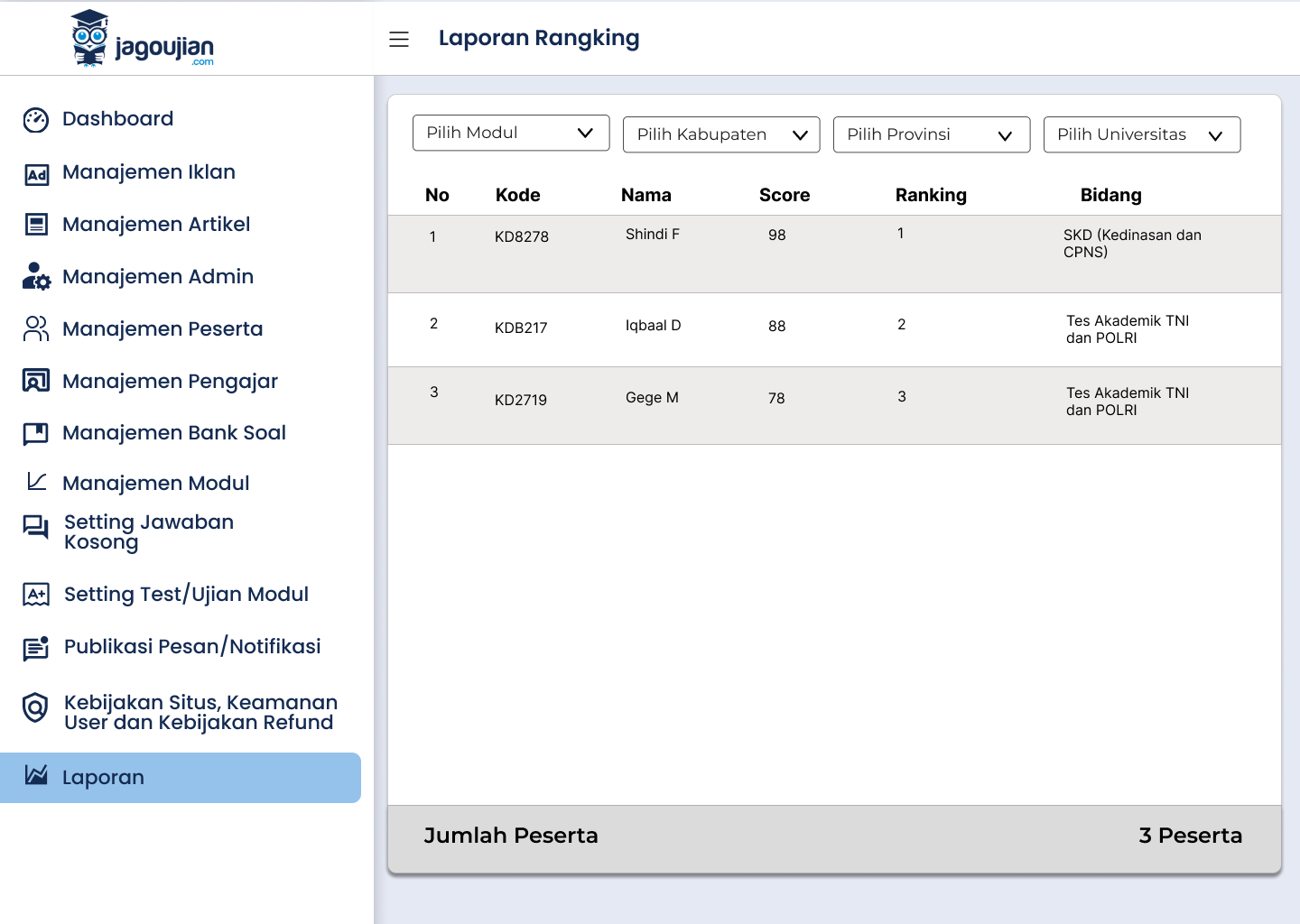Click the Manajemen Iklan ad icon

(x=36, y=174)
